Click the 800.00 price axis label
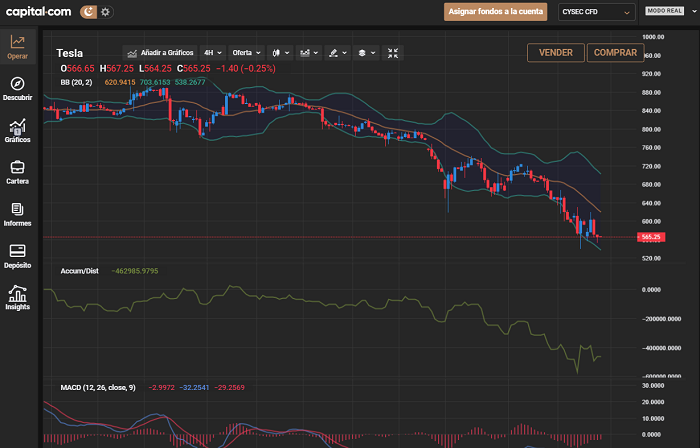 point(651,129)
